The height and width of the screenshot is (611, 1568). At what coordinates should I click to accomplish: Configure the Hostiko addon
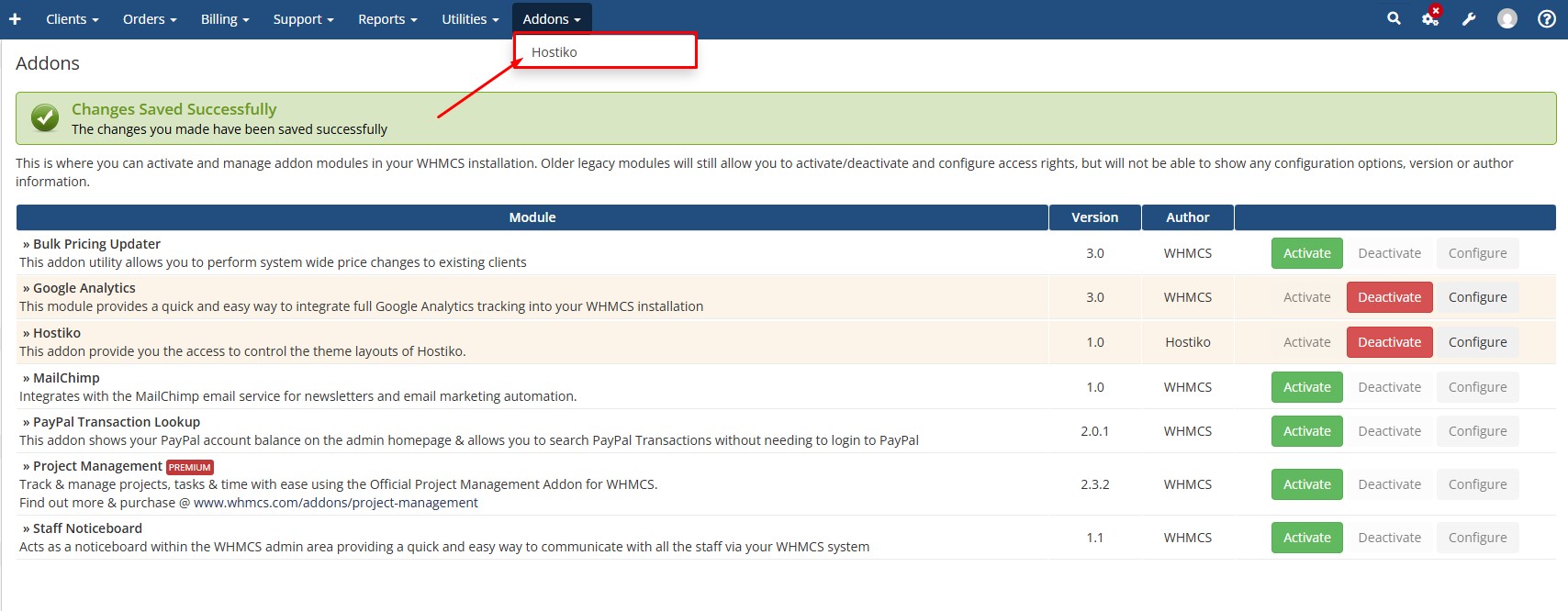click(1477, 342)
